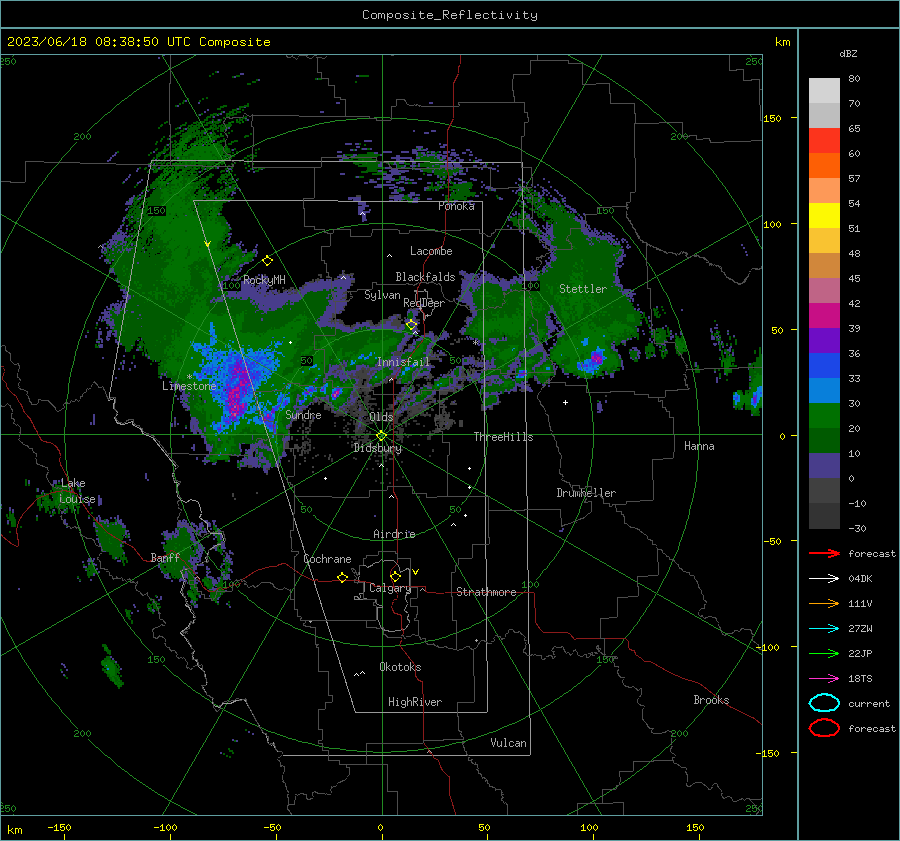The image size is (900, 841).
Task: Click the Blackfalds city label
Action: point(425,277)
